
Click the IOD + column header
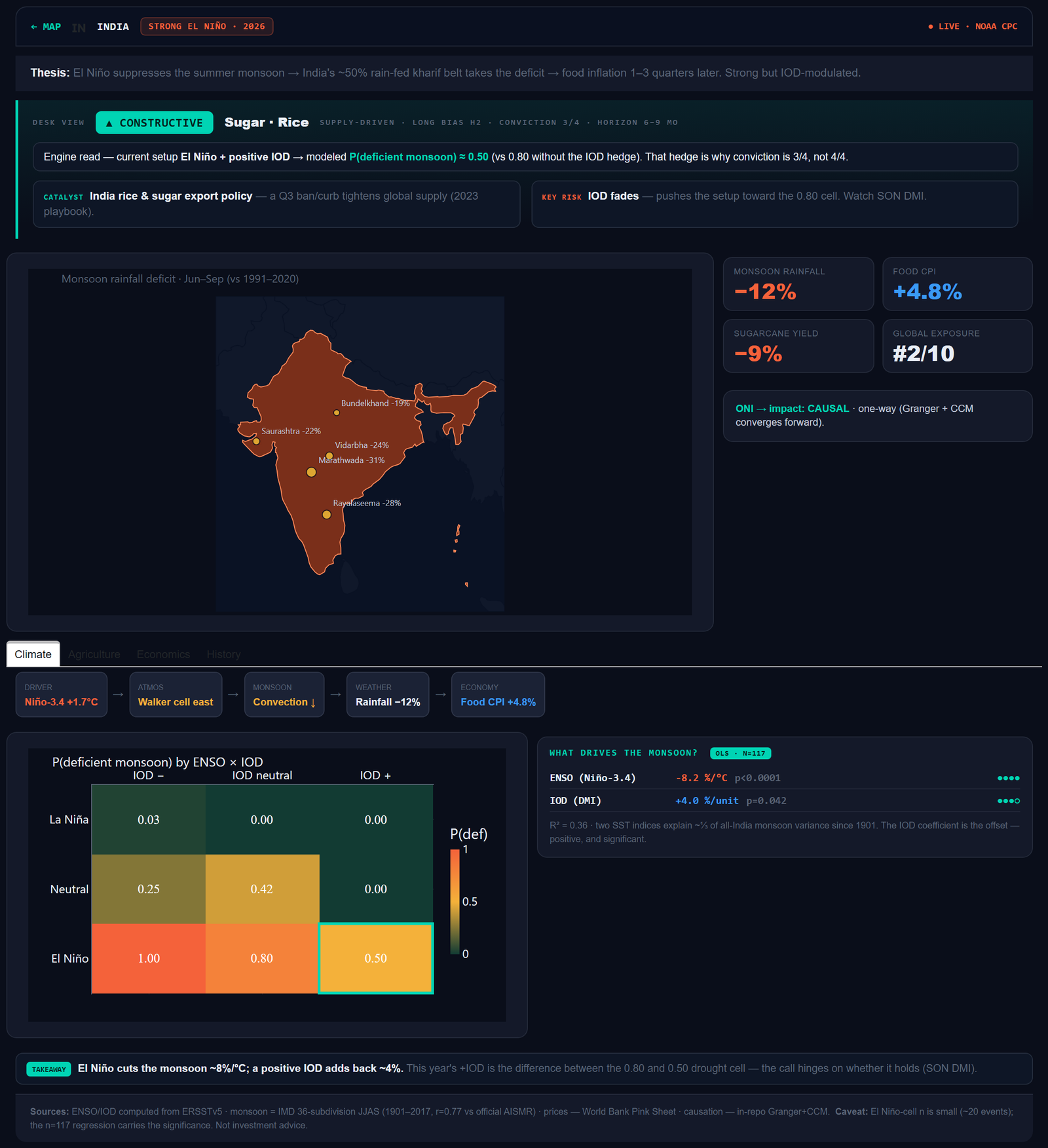click(x=375, y=775)
